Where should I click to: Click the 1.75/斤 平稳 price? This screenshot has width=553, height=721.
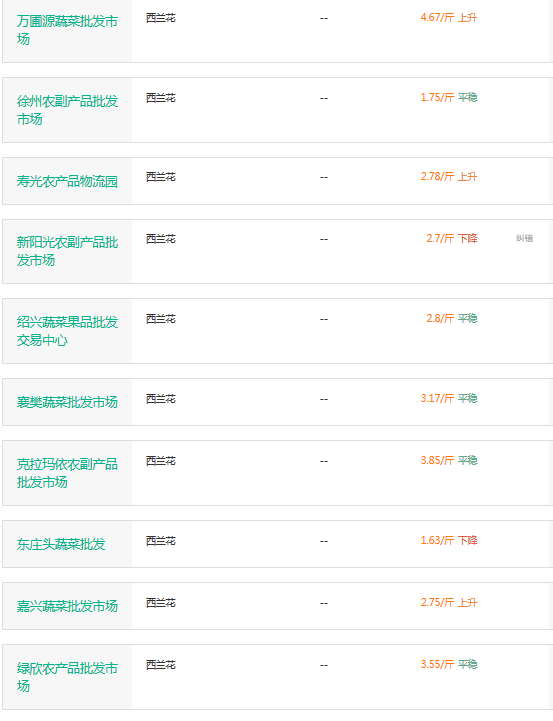449,97
